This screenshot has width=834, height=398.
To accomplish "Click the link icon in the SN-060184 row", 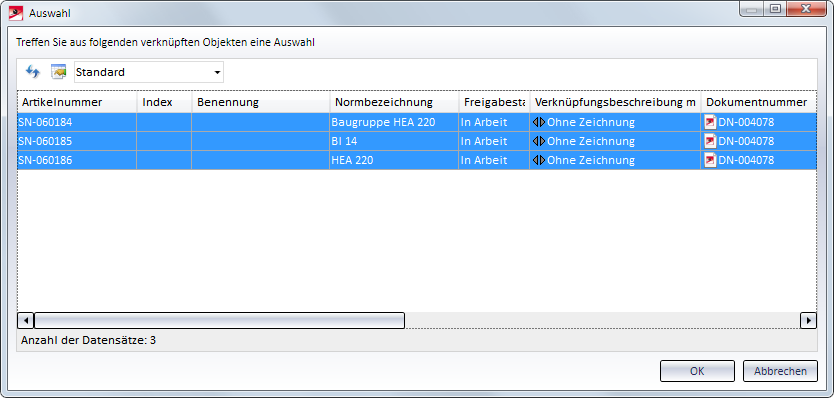I will coord(539,122).
